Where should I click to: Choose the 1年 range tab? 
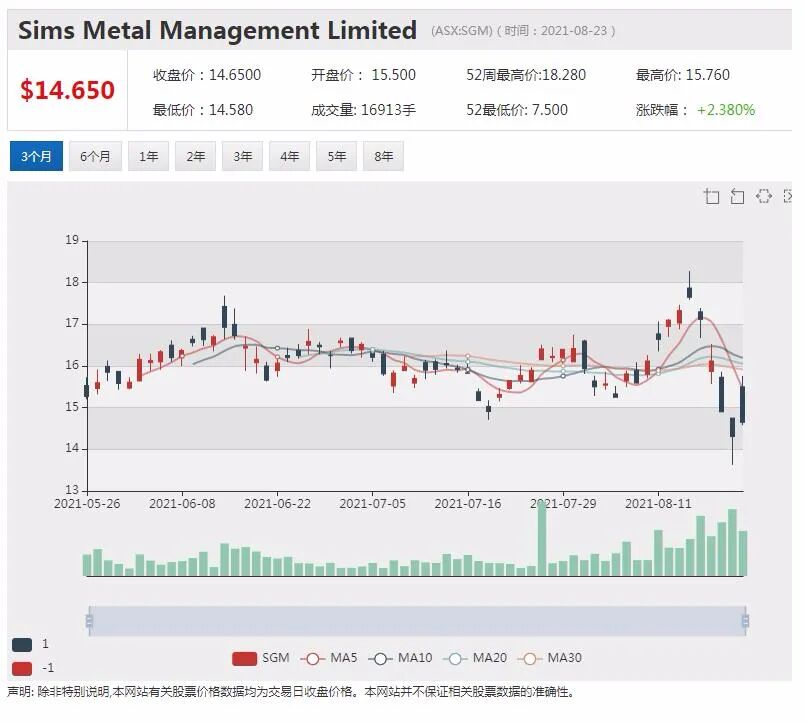point(148,156)
